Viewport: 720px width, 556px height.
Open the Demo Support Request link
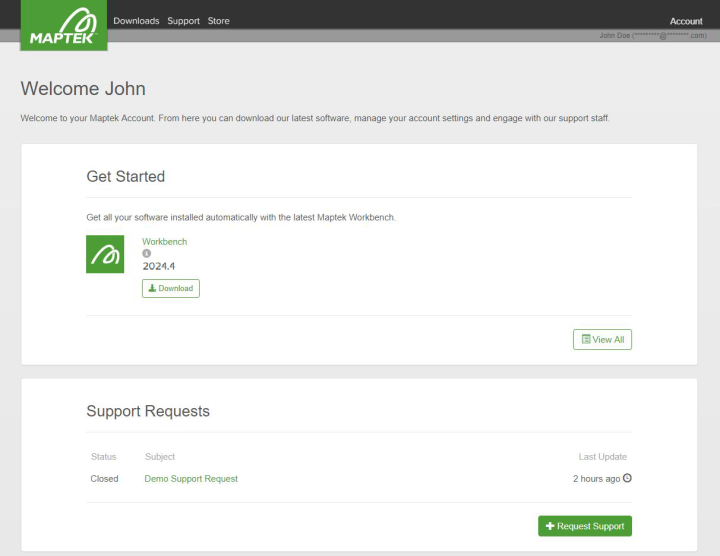click(x=191, y=478)
